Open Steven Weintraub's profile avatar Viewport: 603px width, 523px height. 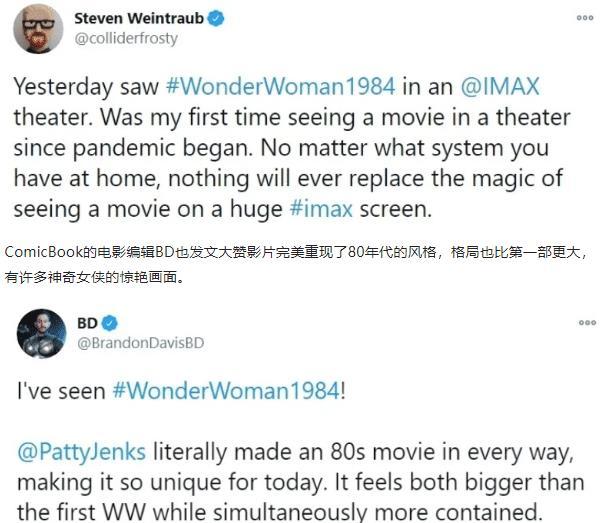pos(38,29)
